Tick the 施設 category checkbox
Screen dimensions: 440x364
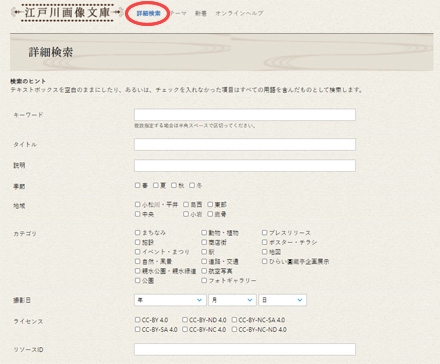(137, 242)
